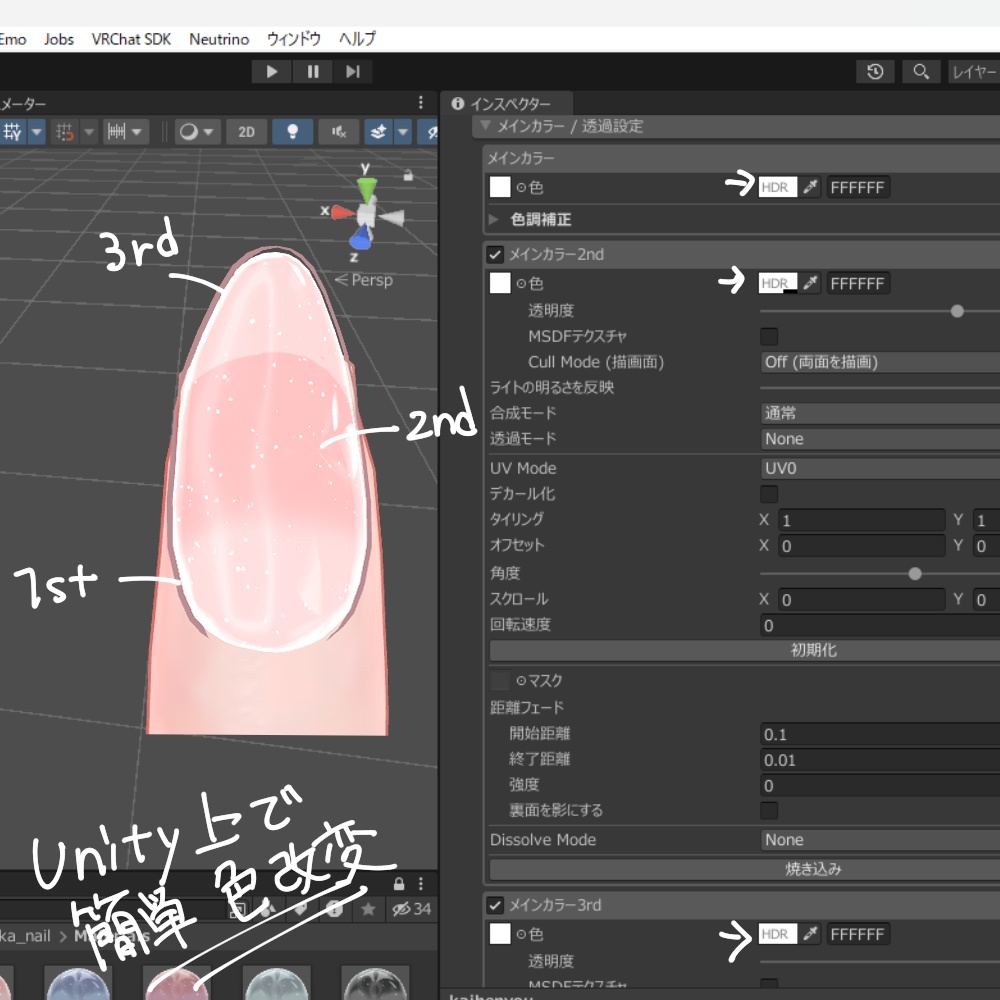Click the scene draw mode sphere icon
Image resolution: width=1000 pixels, height=1000 pixels.
pos(189,132)
